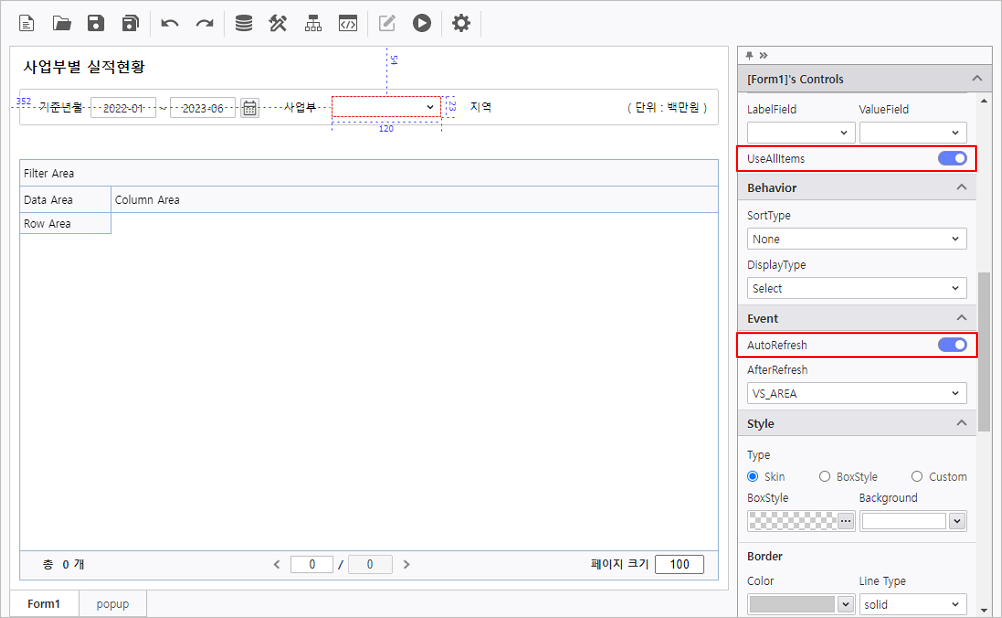Disable the AutoRefresh toggle
This screenshot has width=1002, height=618.
coord(952,345)
